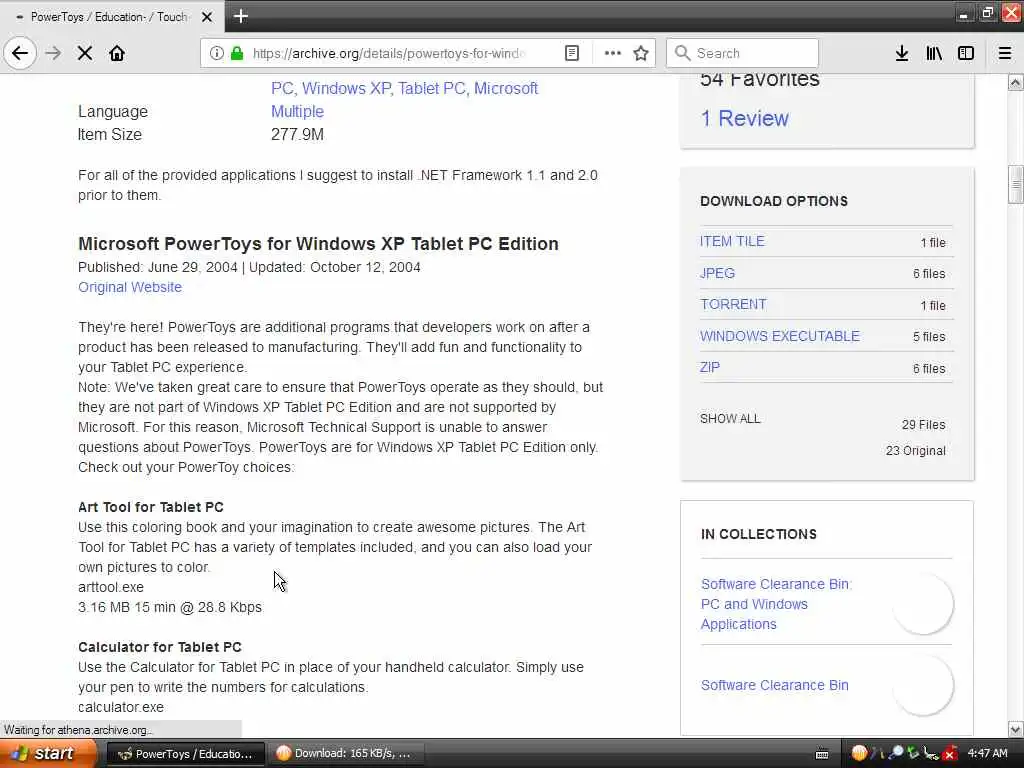Stop loading the page
1024x768 pixels.
[85, 53]
